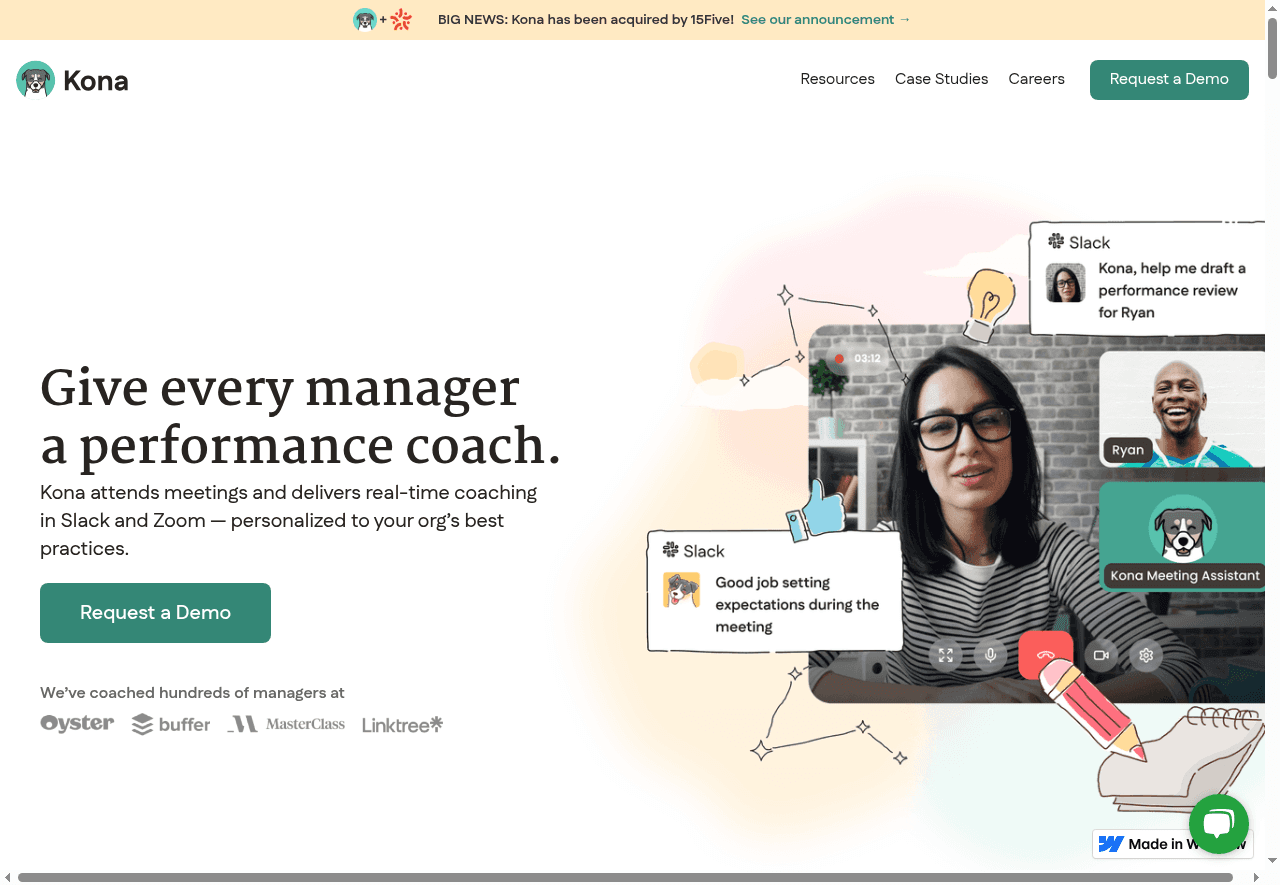Click the Webflow badge icon
The image size is (1280, 885).
pyautogui.click(x=1111, y=843)
